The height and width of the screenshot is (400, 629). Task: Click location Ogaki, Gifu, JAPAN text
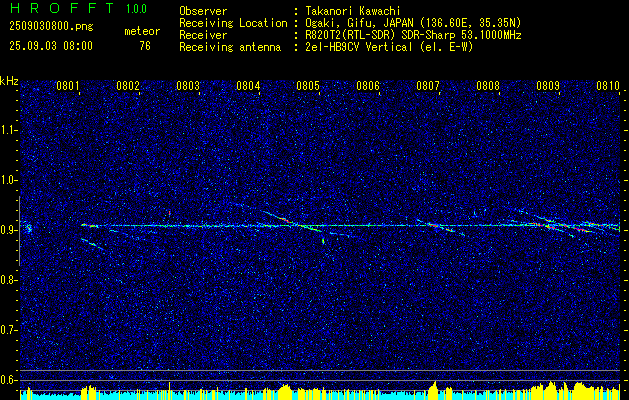(413, 23)
